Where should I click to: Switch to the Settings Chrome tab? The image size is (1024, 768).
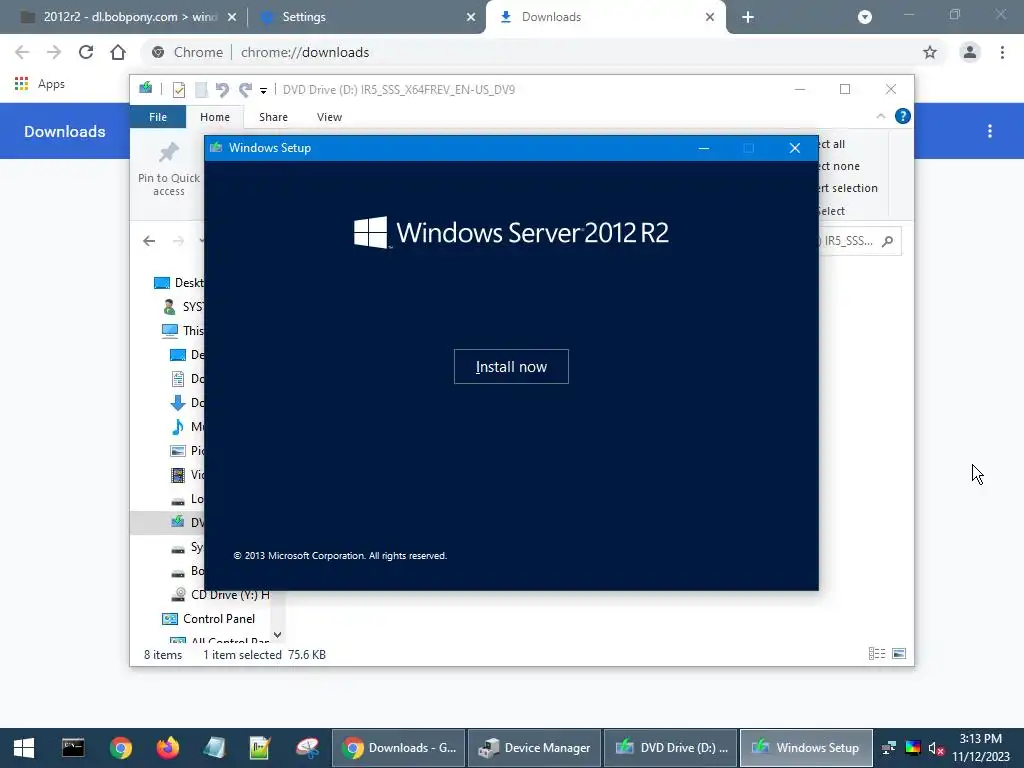click(x=366, y=17)
